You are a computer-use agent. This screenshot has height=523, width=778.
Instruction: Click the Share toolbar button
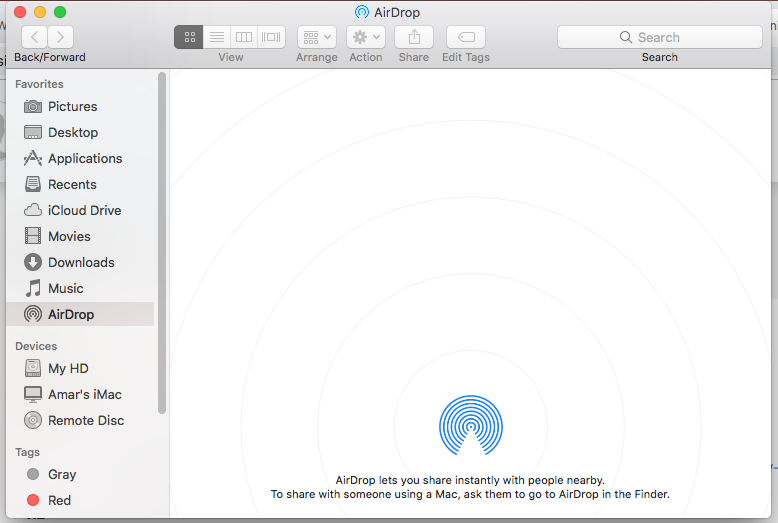[414, 37]
